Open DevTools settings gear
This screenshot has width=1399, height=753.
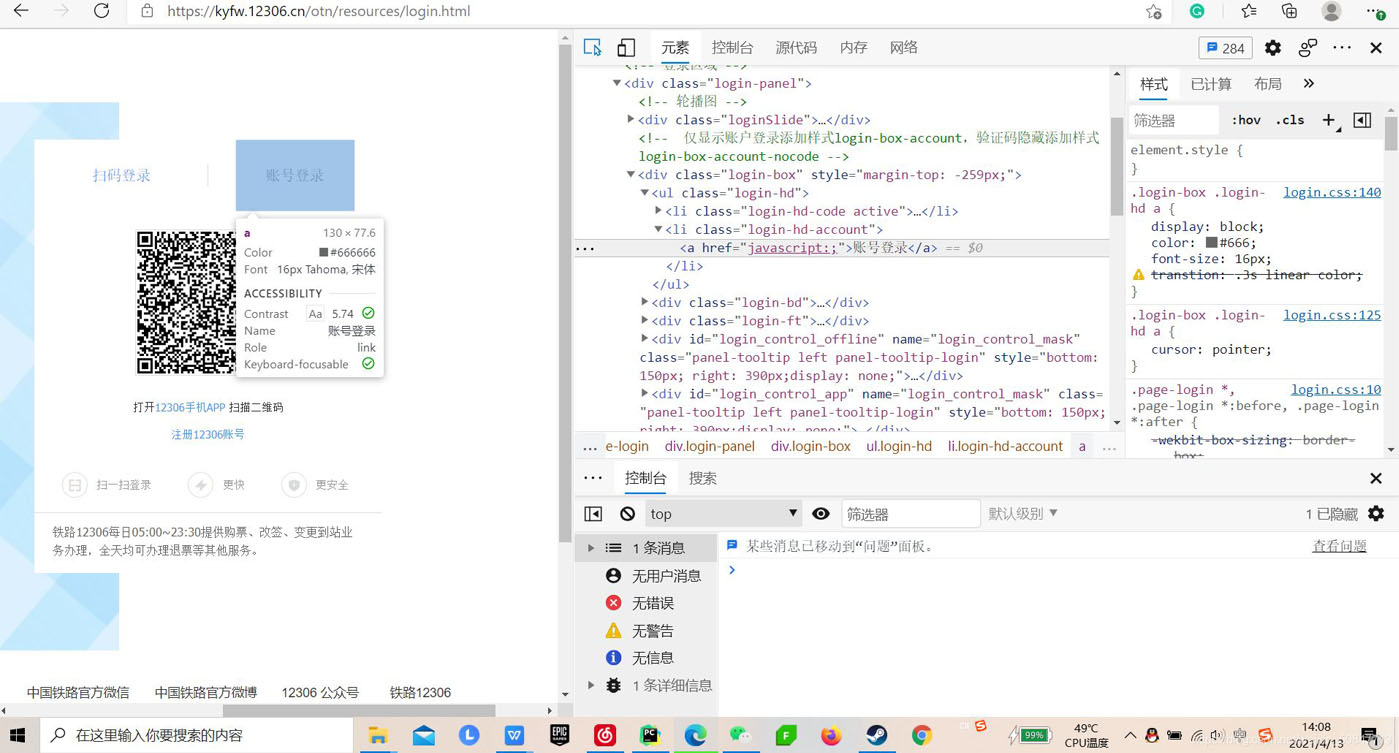[1272, 47]
